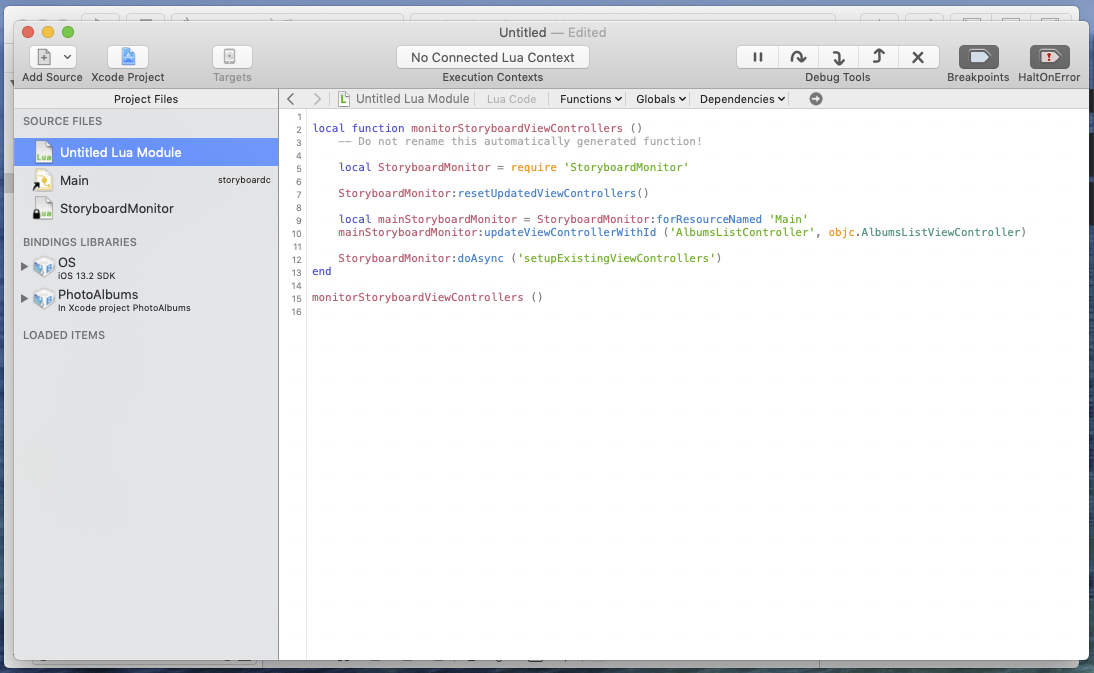Click the LOADED ITEMS section header
The width and height of the screenshot is (1094, 673).
click(x=63, y=335)
